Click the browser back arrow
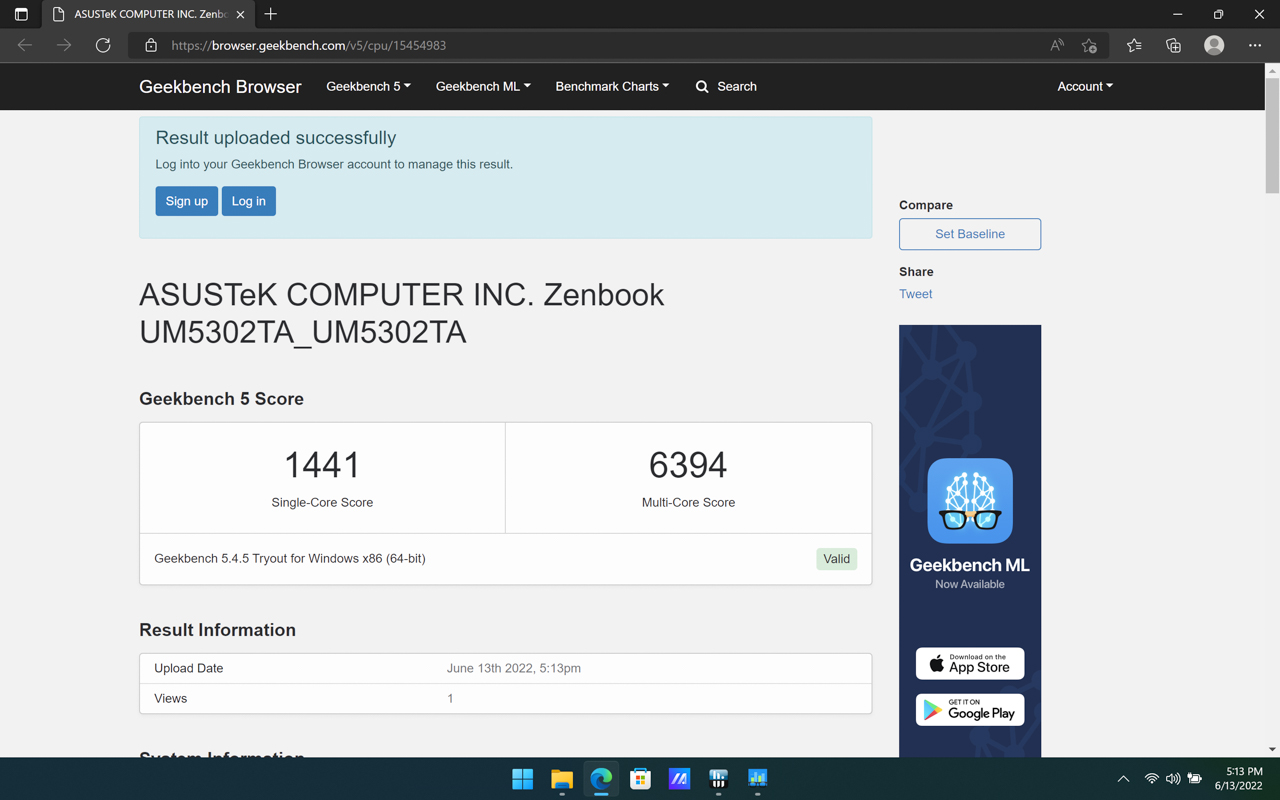Screen dimensions: 1280x800 tap(25, 45)
